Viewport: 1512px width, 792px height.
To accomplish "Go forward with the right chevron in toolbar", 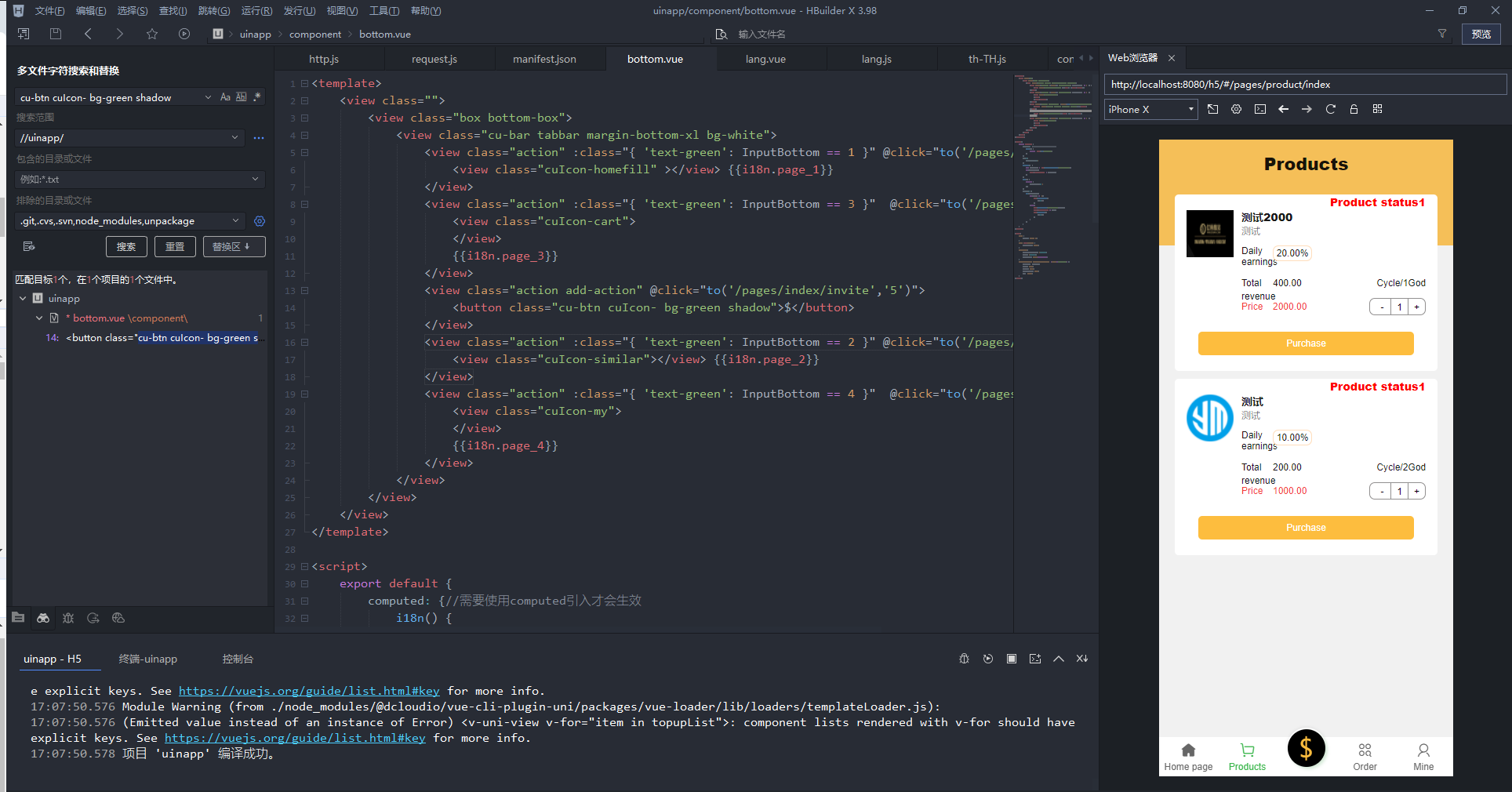I will 119,34.
